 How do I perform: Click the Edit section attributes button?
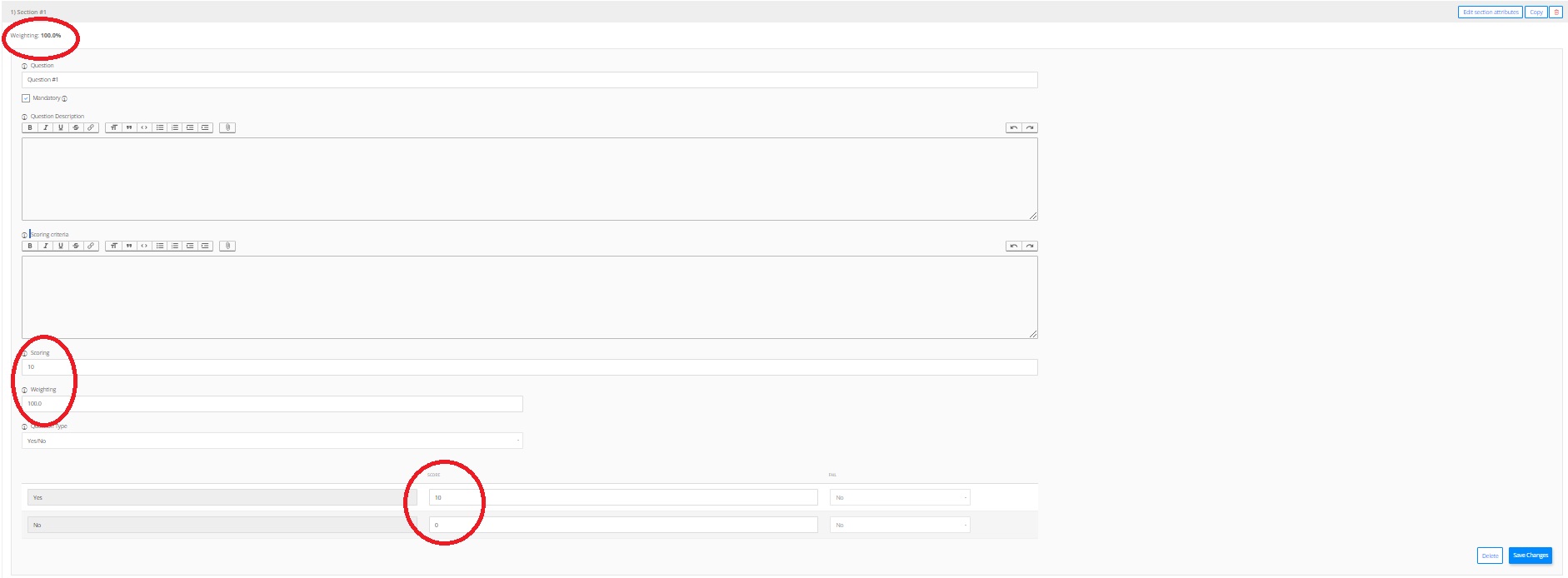coord(1490,12)
